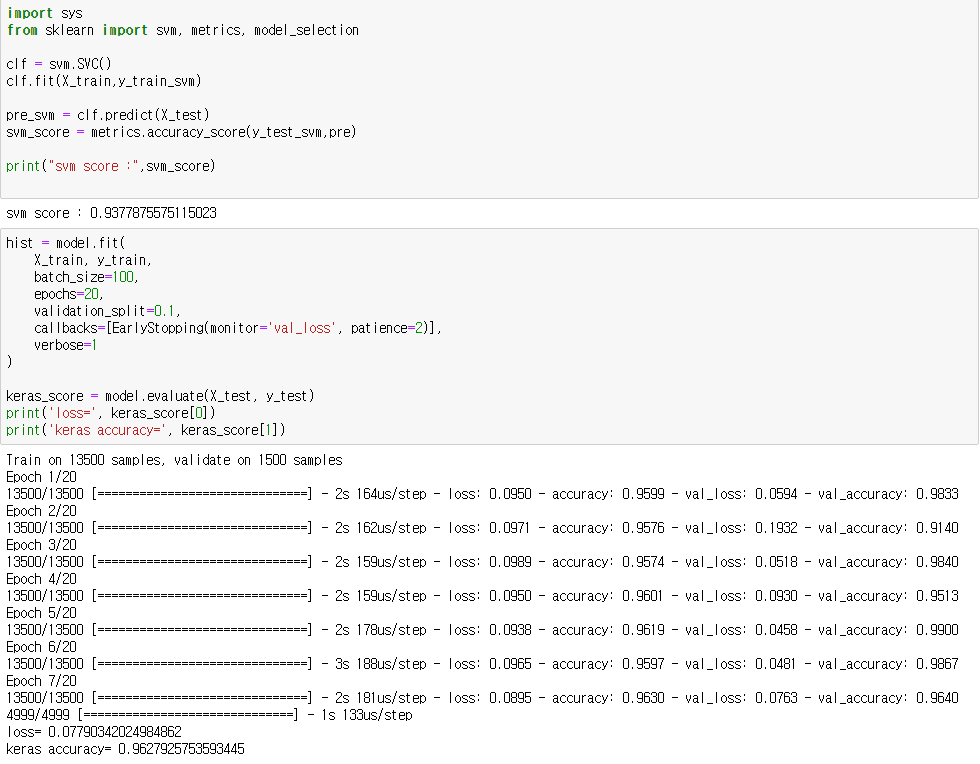The width and height of the screenshot is (980, 764).
Task: Click val_loss value 0.1932
Action: pos(776,528)
